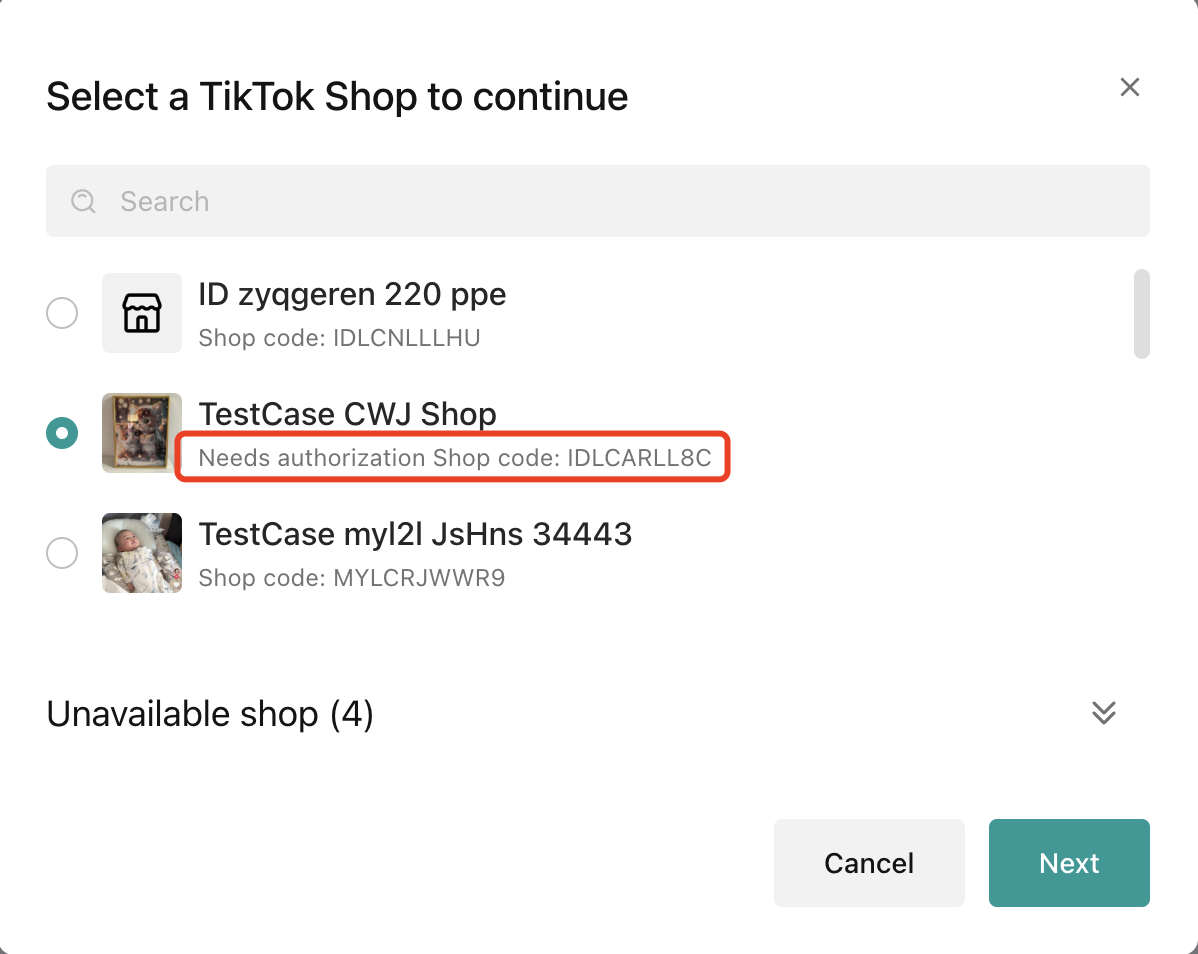1198x954 pixels.
Task: Select the TestCase CWJ Shop radio button
Action: click(x=62, y=433)
